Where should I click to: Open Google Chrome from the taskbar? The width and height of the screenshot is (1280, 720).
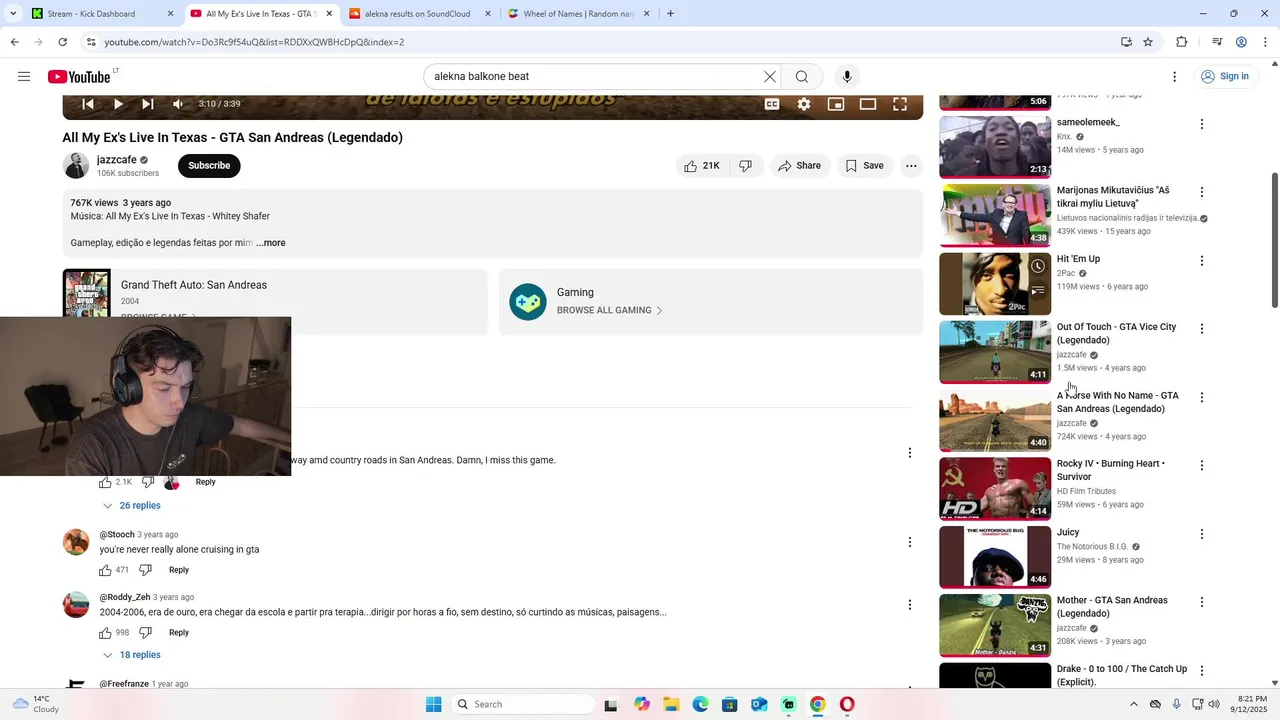click(x=817, y=704)
